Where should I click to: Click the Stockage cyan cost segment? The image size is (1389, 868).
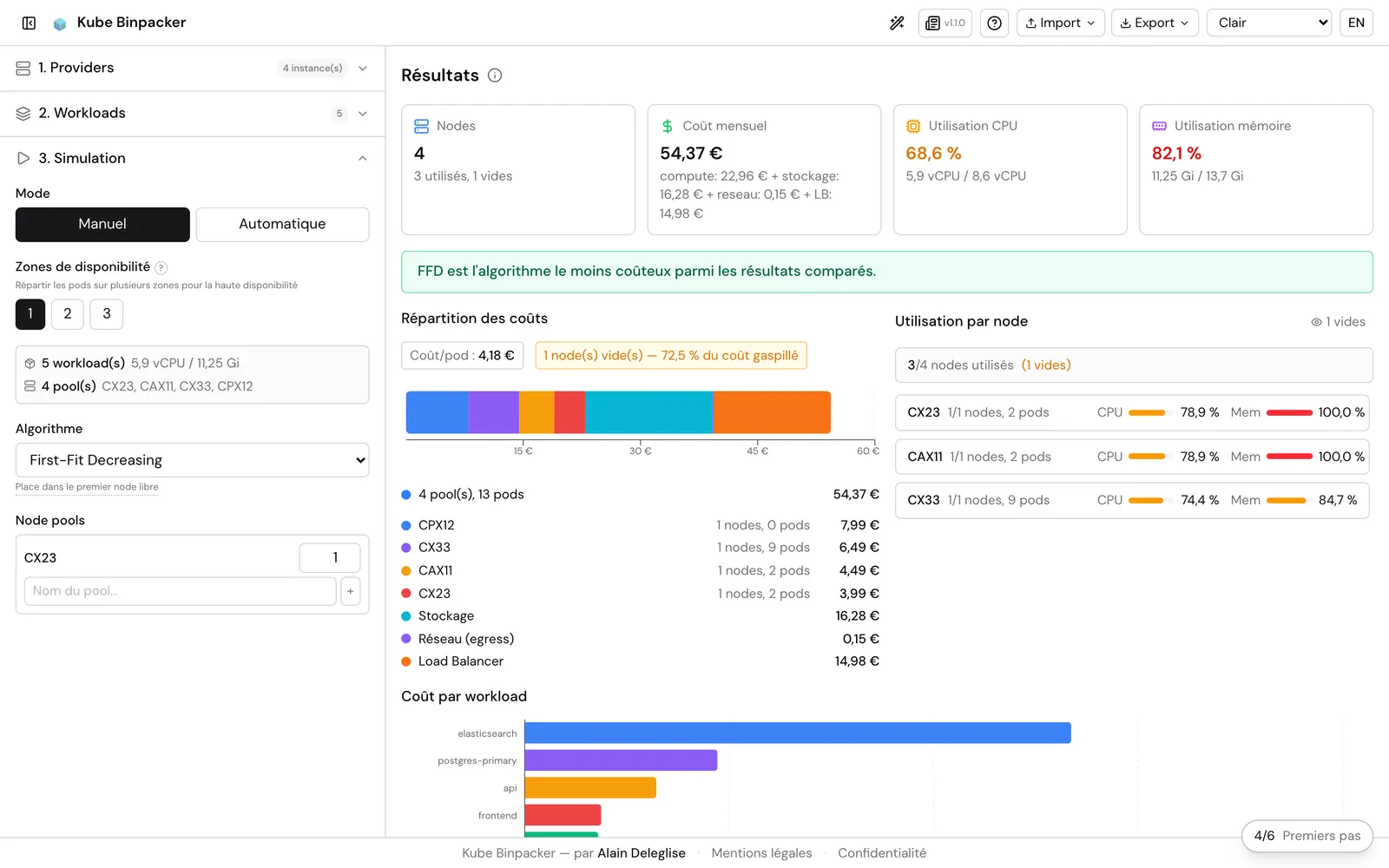[x=649, y=412]
